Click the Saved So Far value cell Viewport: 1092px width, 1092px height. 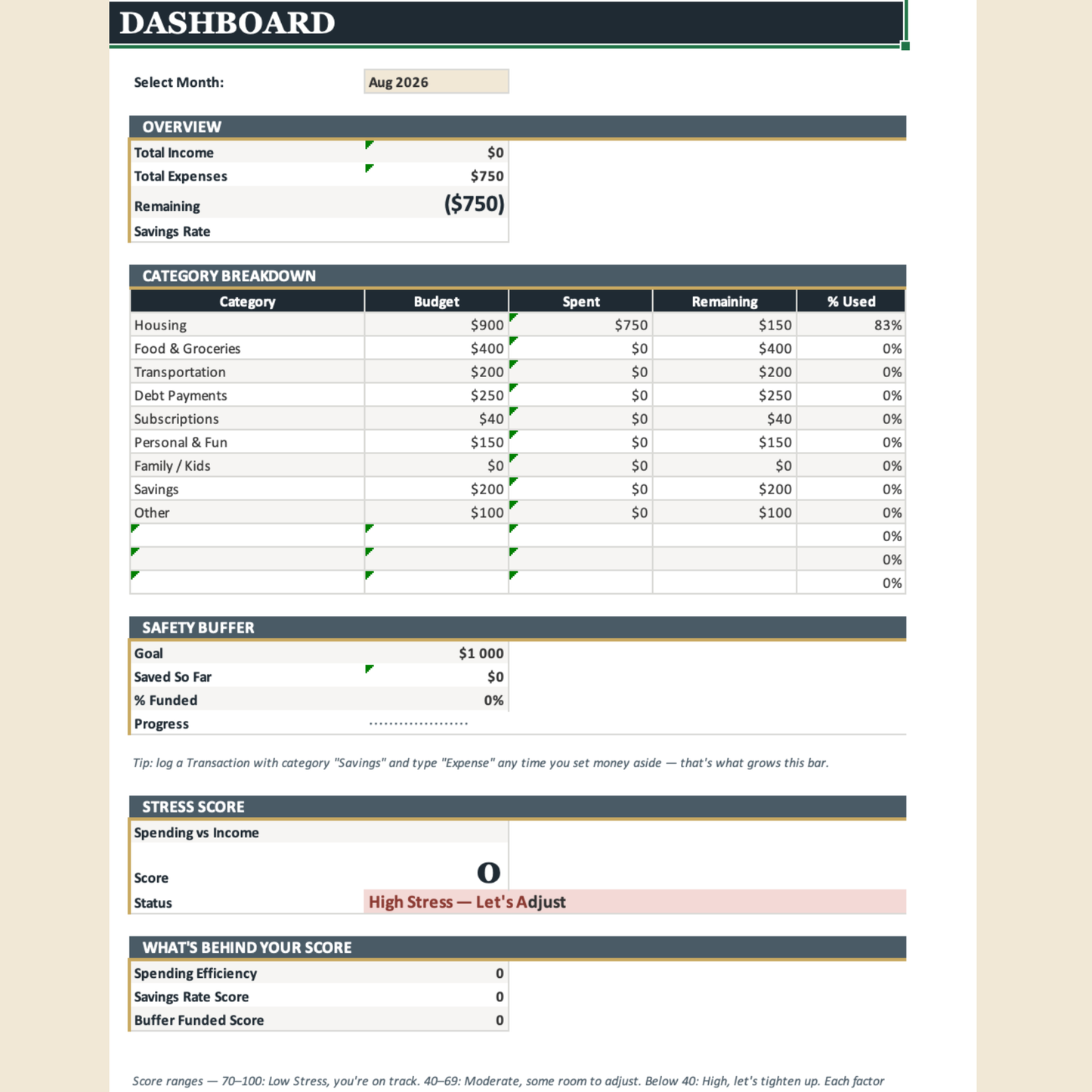pyautogui.click(x=436, y=676)
